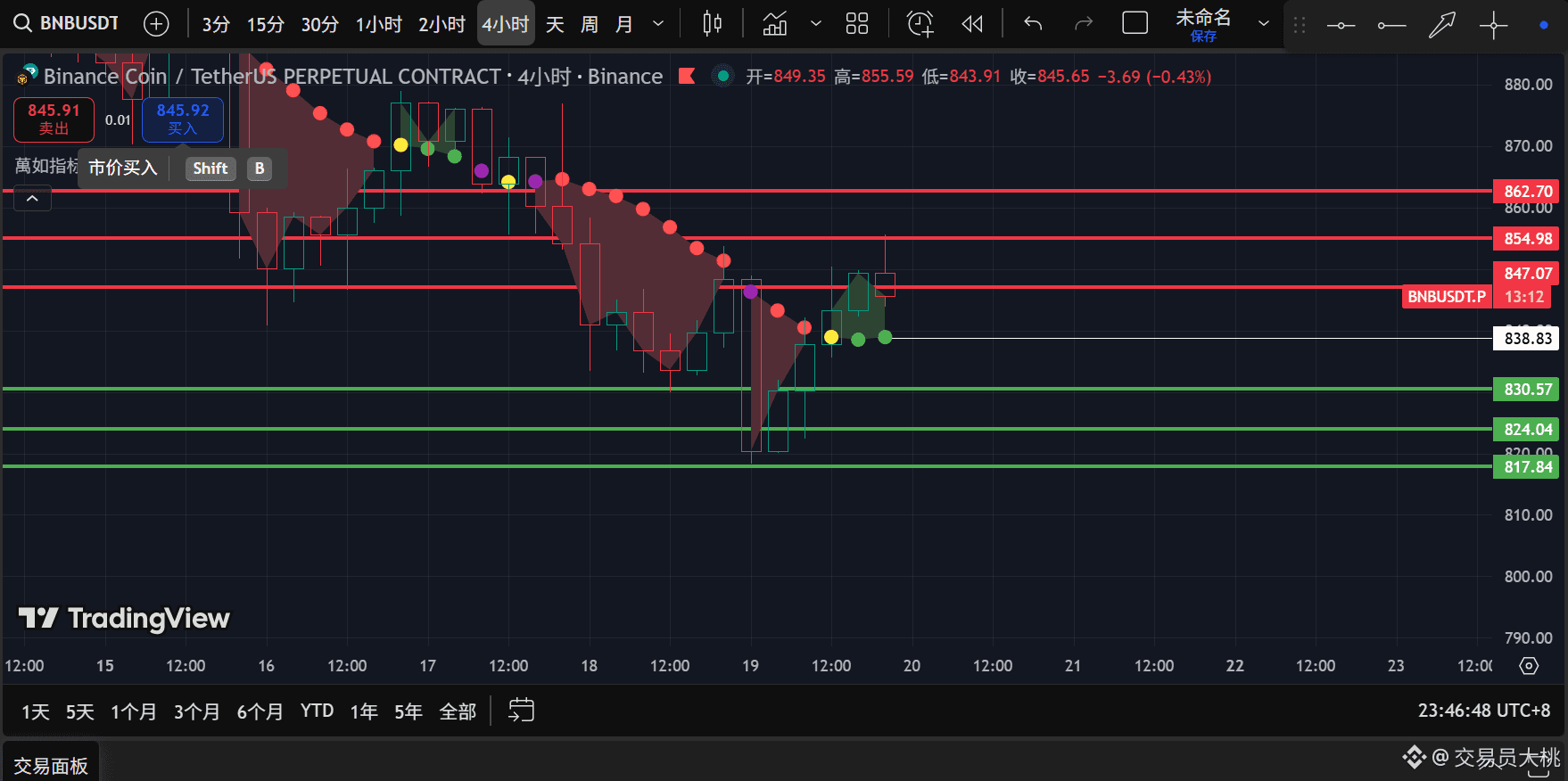Open the go-to-date calendar icon
This screenshot has width=1568, height=781.
521,711
